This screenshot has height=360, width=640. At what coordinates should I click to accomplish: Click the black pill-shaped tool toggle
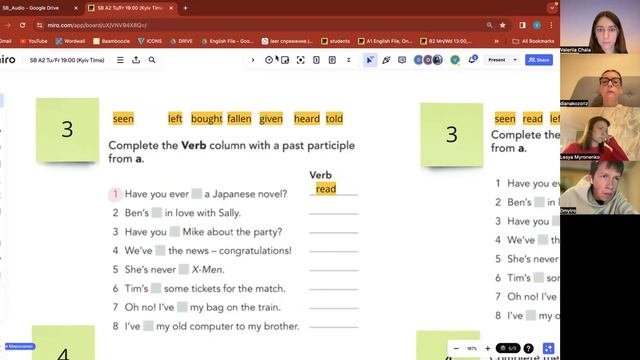tap(508, 348)
